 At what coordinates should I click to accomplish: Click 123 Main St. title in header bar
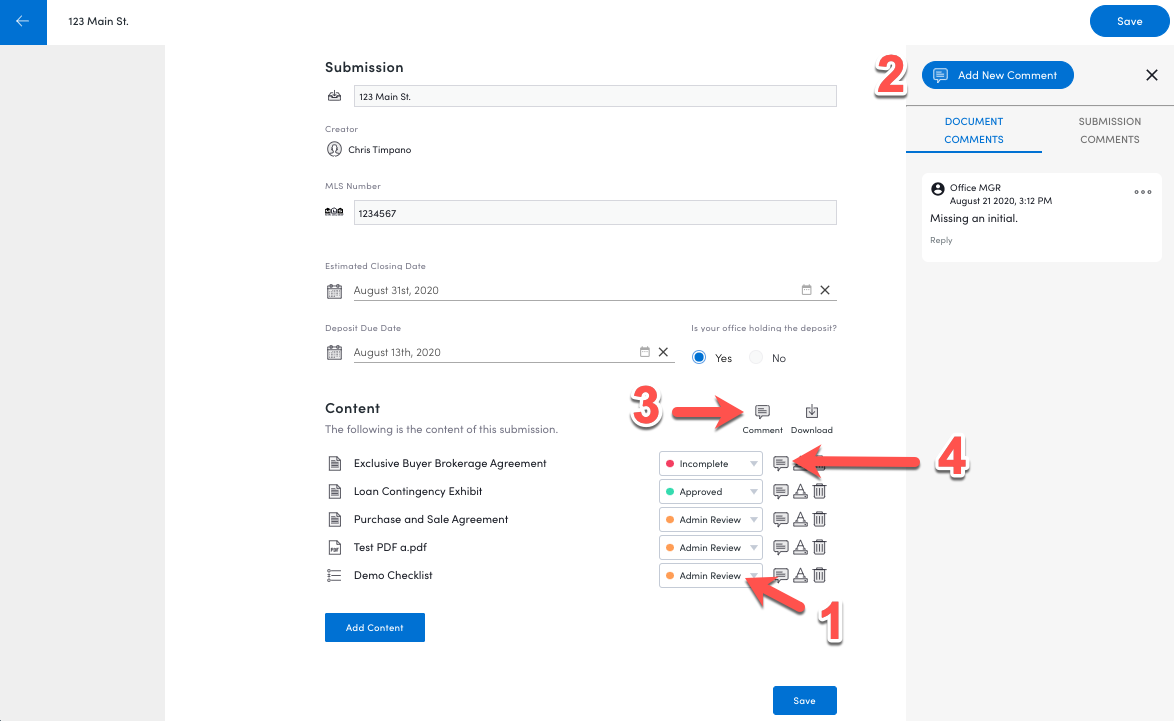tap(98, 21)
